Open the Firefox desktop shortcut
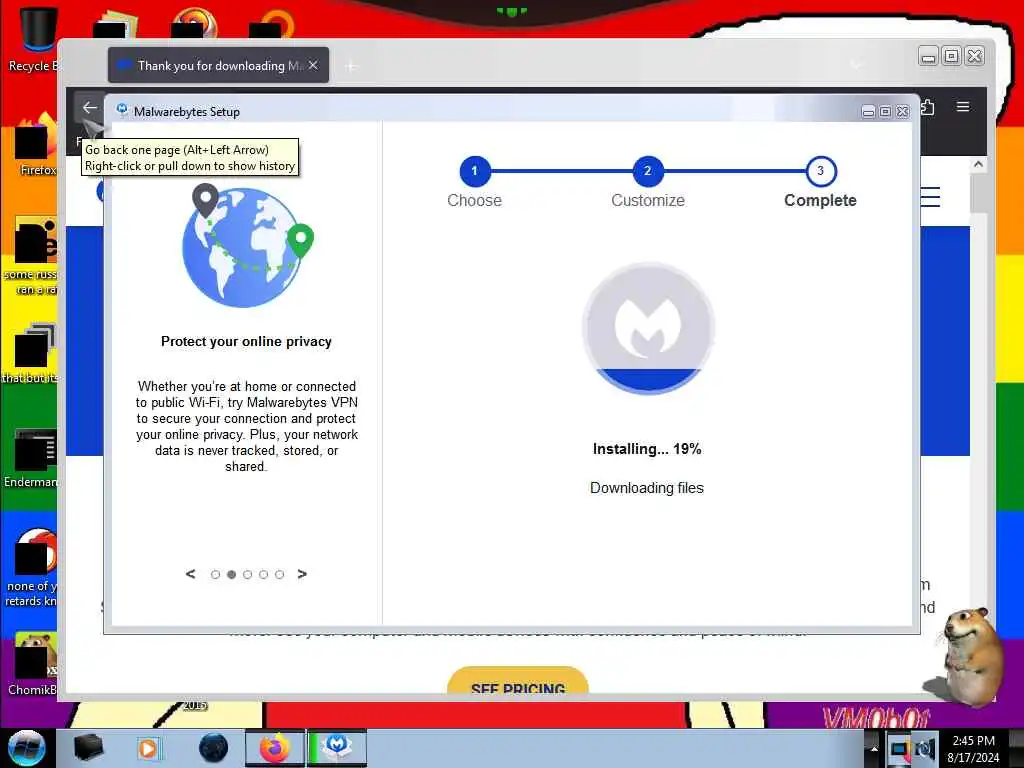This screenshot has height=768, width=1024. click(x=37, y=145)
